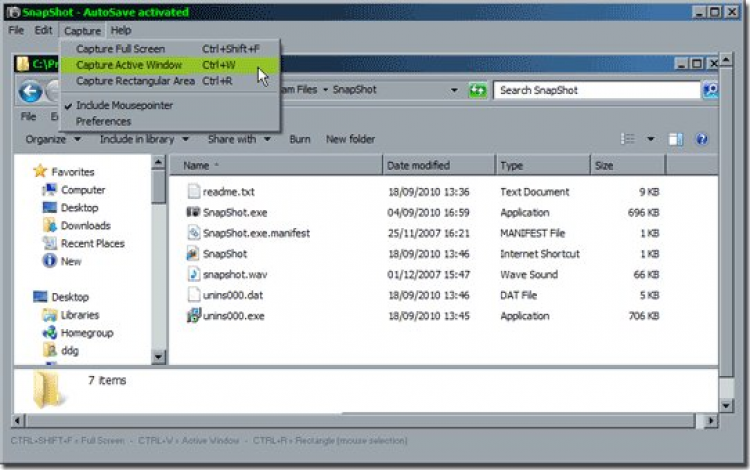This screenshot has height=470, width=750.
Task: Click the Homegroup icon in sidebar
Action: click(x=50, y=332)
